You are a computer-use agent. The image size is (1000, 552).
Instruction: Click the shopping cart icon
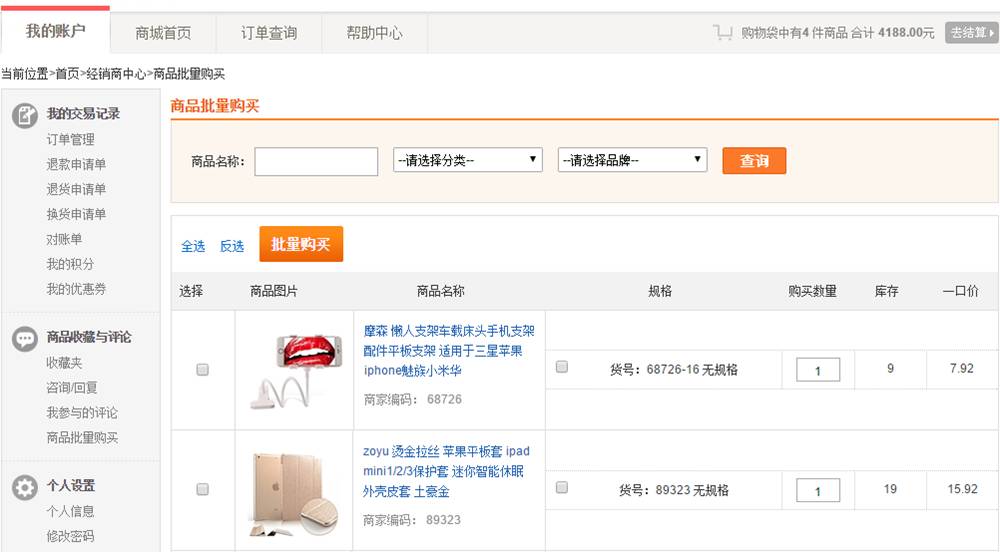[722, 32]
